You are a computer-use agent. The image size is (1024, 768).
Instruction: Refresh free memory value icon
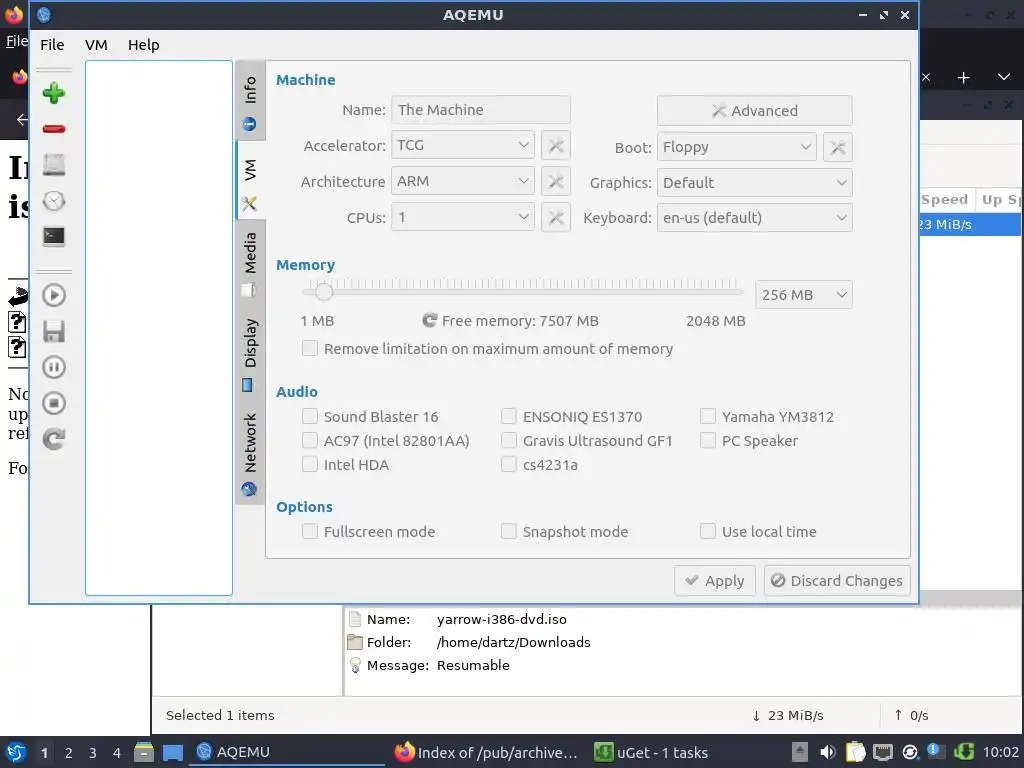point(429,320)
